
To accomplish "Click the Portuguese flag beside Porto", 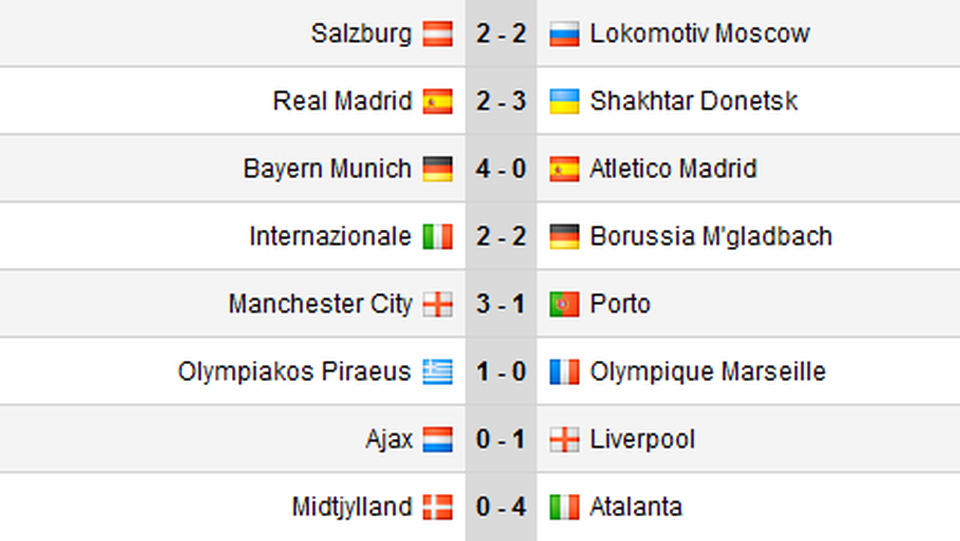I will (x=564, y=304).
